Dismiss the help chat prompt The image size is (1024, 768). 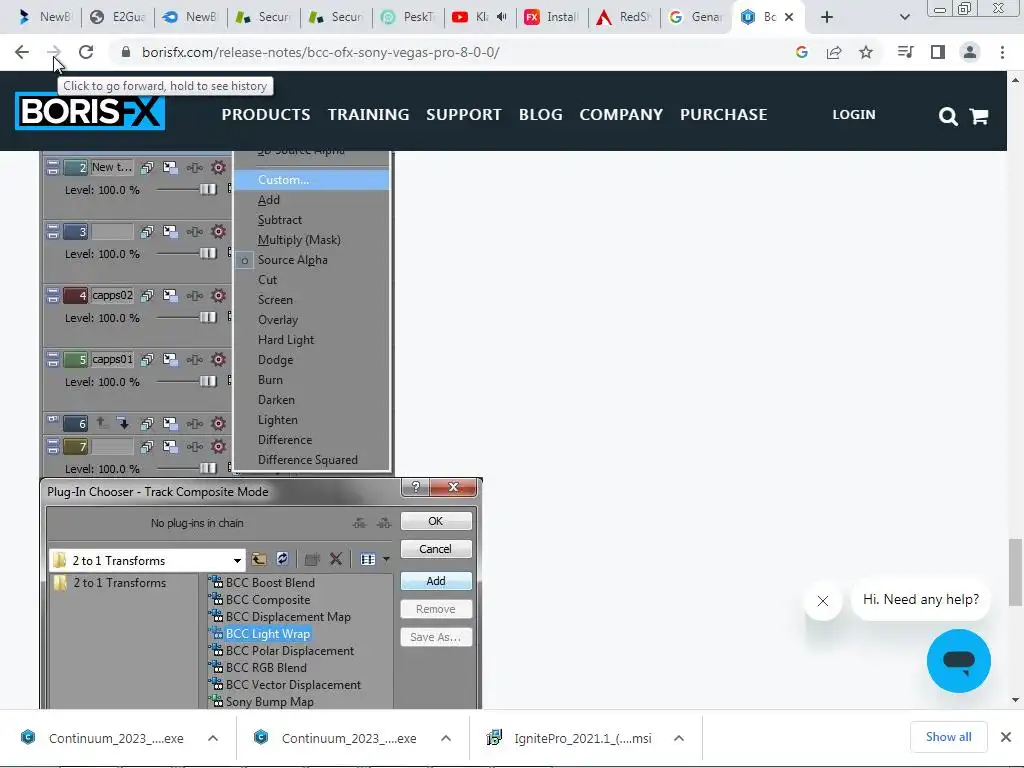pos(823,601)
